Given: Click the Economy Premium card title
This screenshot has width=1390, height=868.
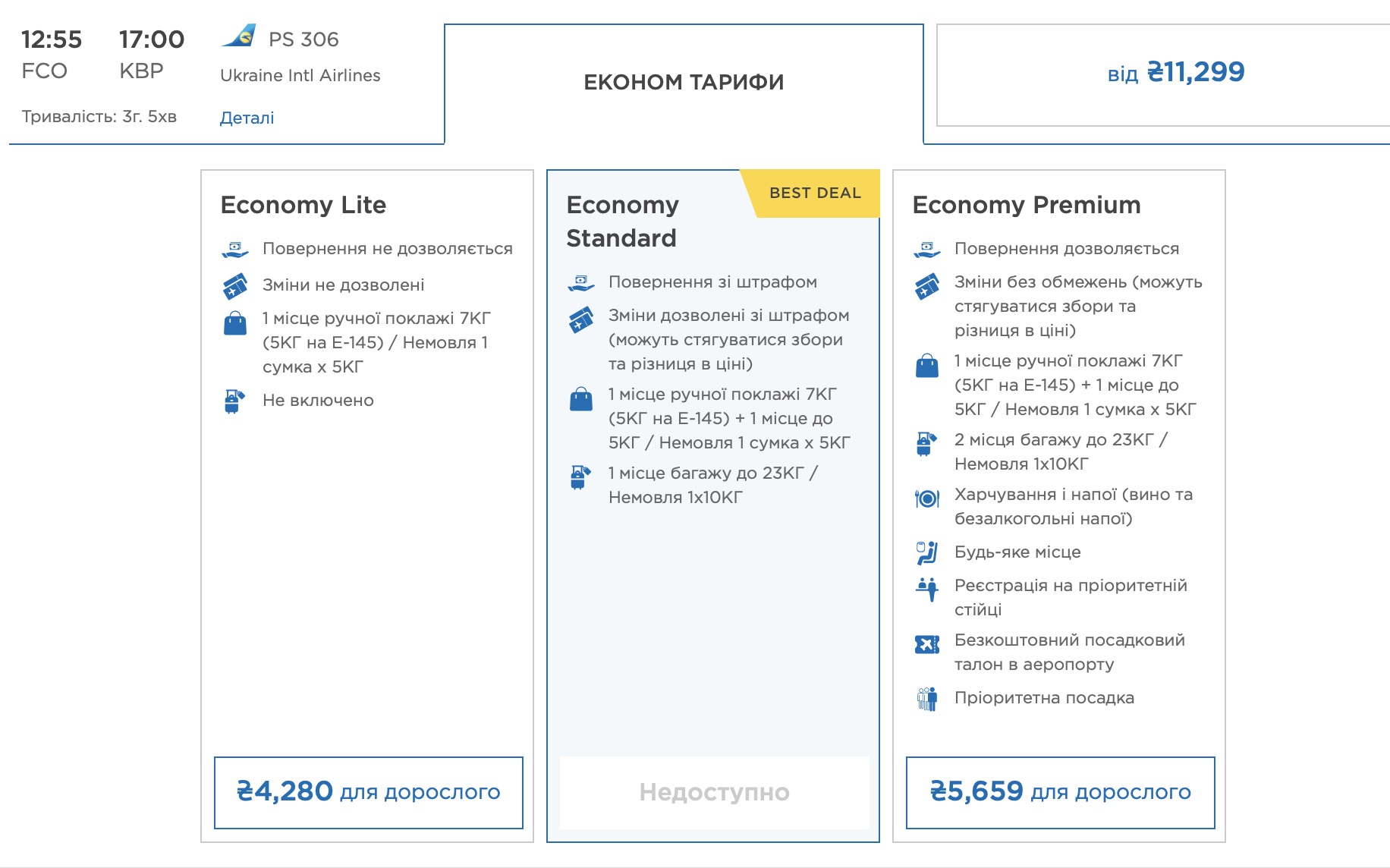Looking at the screenshot, I should coord(1026,205).
